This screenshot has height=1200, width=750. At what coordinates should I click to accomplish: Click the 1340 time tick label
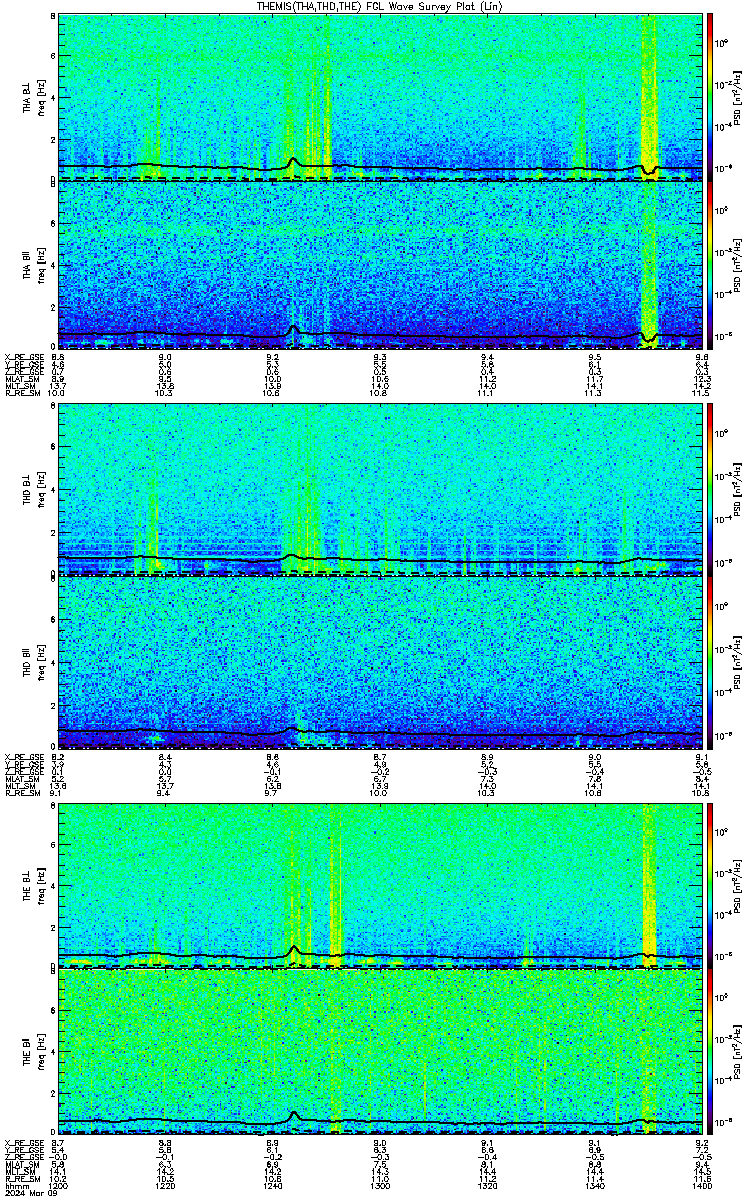click(594, 1184)
